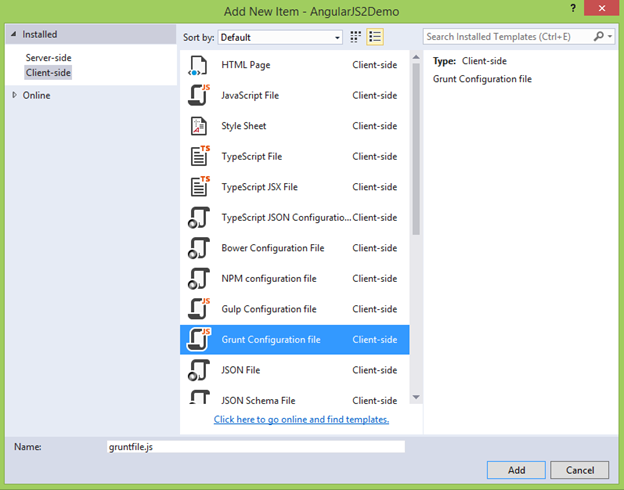Viewport: 624px width, 490px height.
Task: Click Add to create the item
Action: pyautogui.click(x=516, y=470)
